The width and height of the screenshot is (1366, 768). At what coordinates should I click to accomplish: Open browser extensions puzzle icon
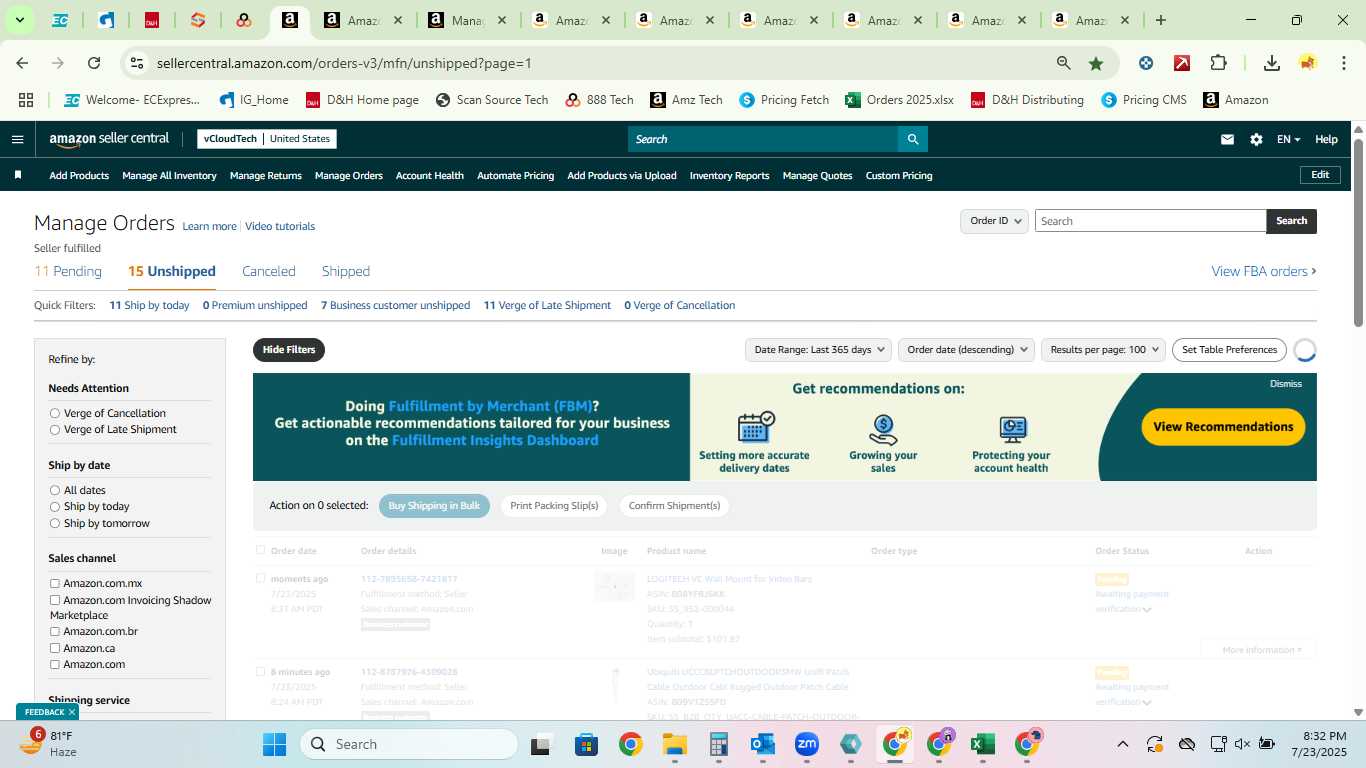(x=1218, y=63)
